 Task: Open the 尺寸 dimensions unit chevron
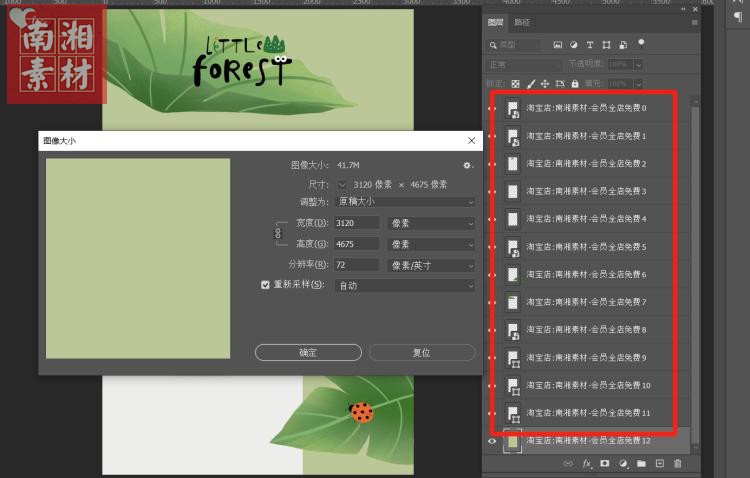342,185
